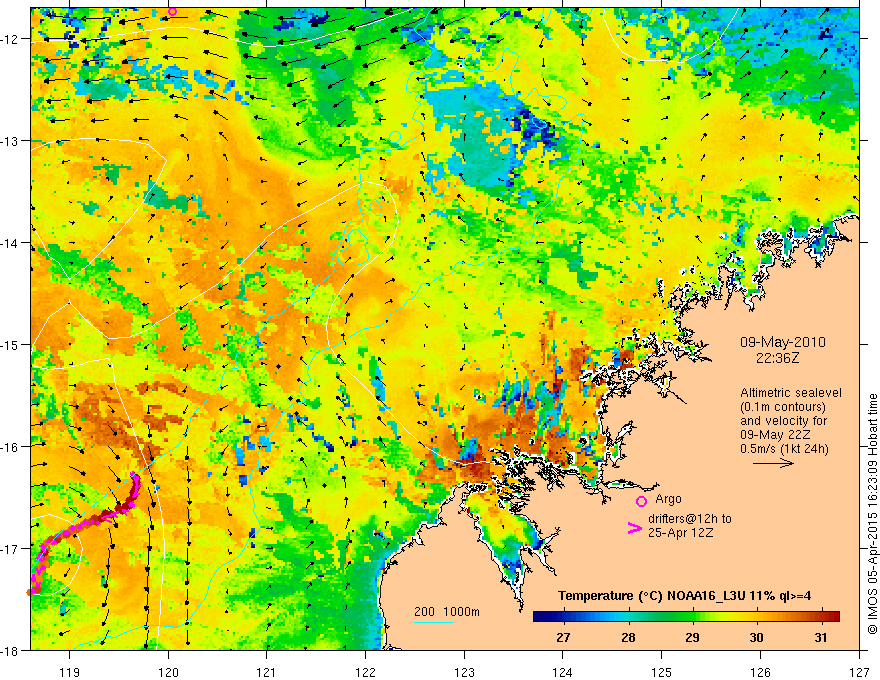This screenshot has height=680, width=880.
Task: Click the longitude axis label 121
Action: (267, 672)
